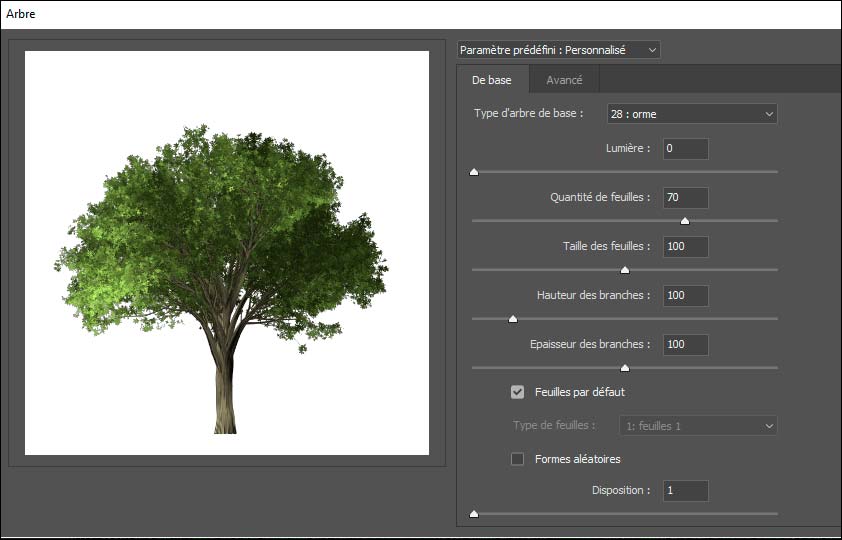Open the Paramètre prédéfini dropdown
The width and height of the screenshot is (842, 540).
pos(558,50)
